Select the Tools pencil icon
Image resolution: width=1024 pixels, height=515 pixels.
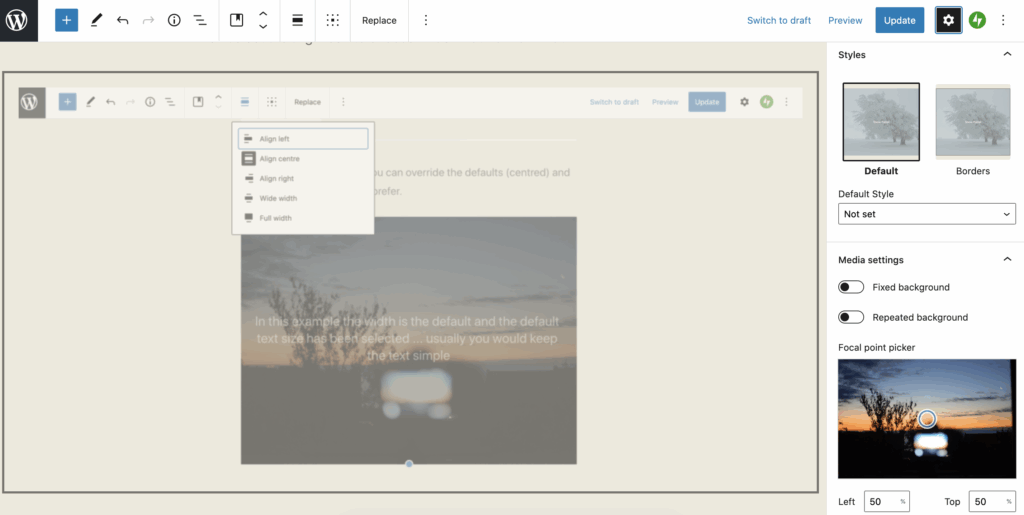point(96,20)
